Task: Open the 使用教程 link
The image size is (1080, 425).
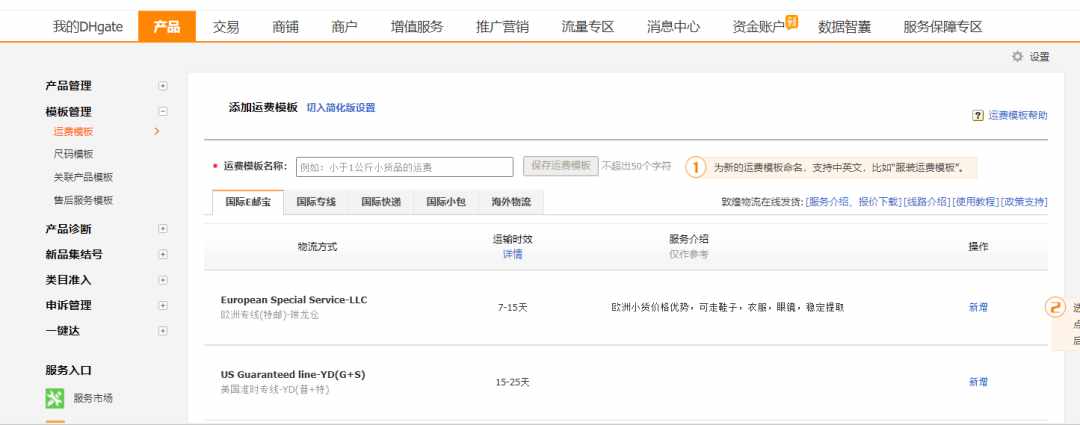Action: (975, 202)
